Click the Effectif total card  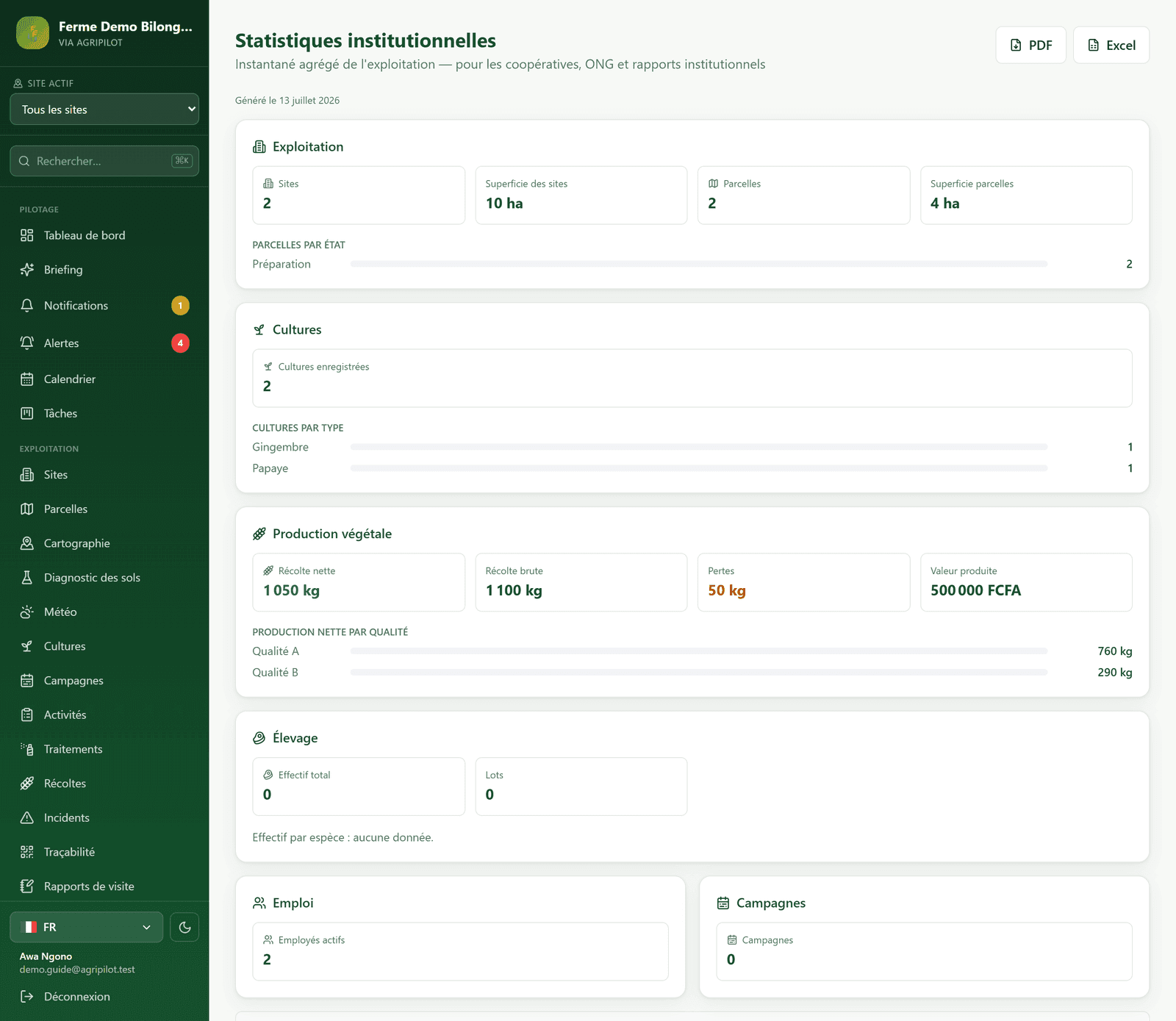[359, 787]
